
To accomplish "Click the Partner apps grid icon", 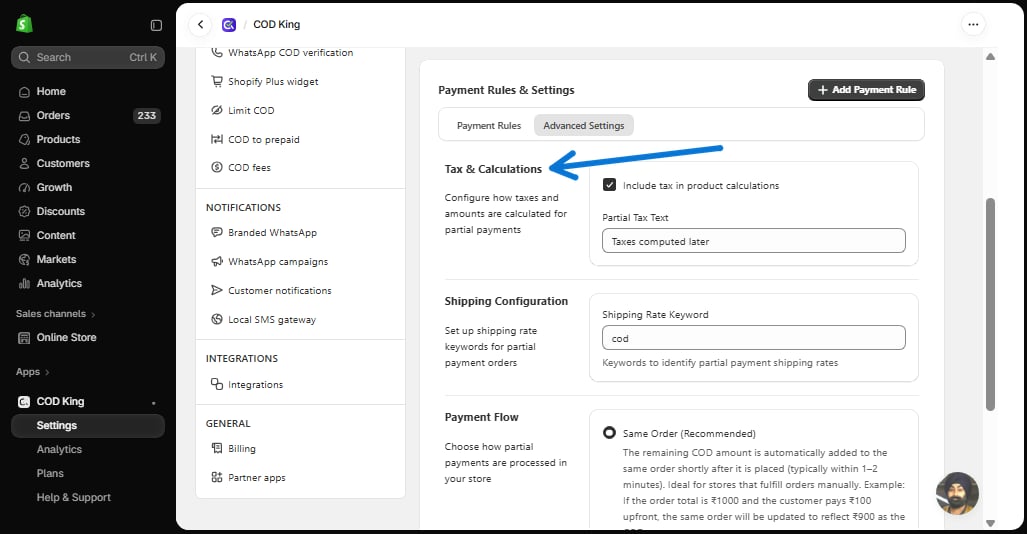I will click(217, 477).
